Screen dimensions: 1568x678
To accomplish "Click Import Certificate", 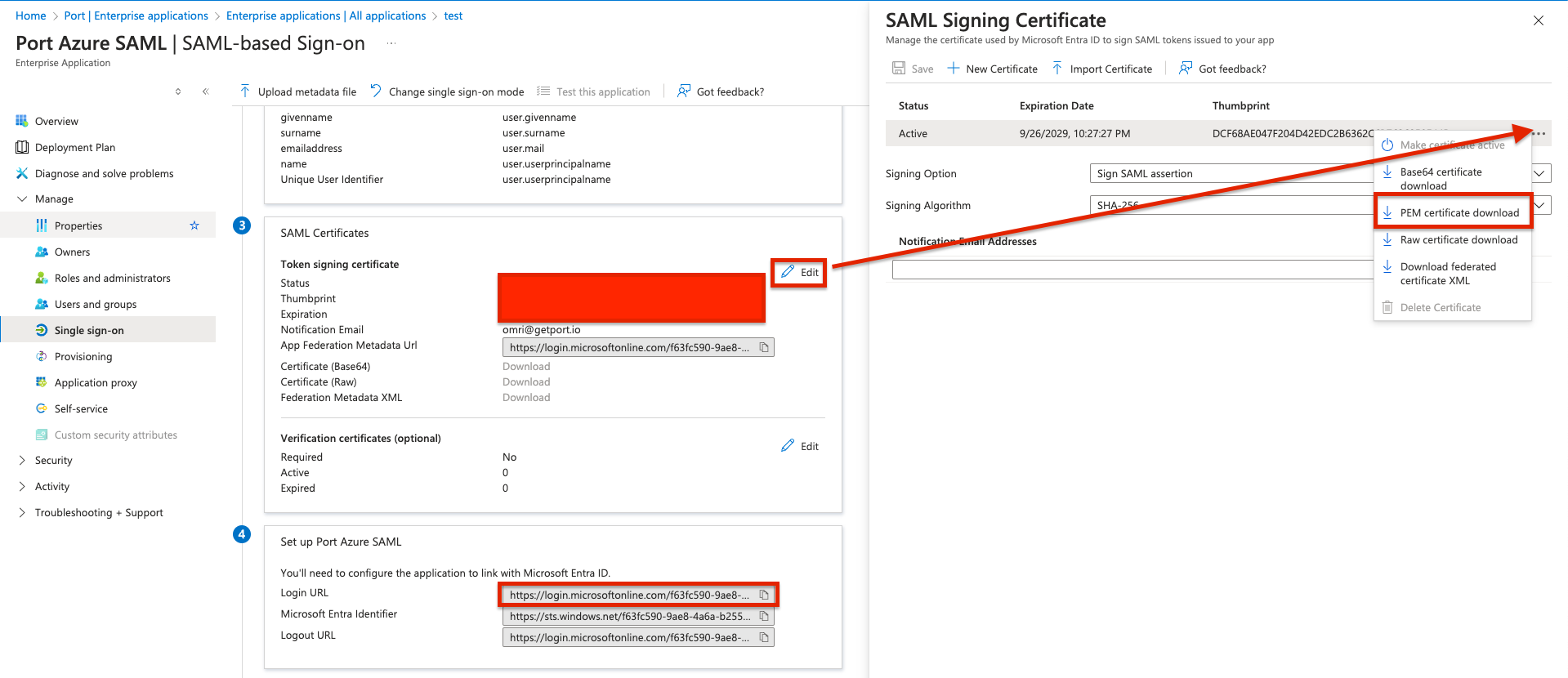I will coord(1101,69).
